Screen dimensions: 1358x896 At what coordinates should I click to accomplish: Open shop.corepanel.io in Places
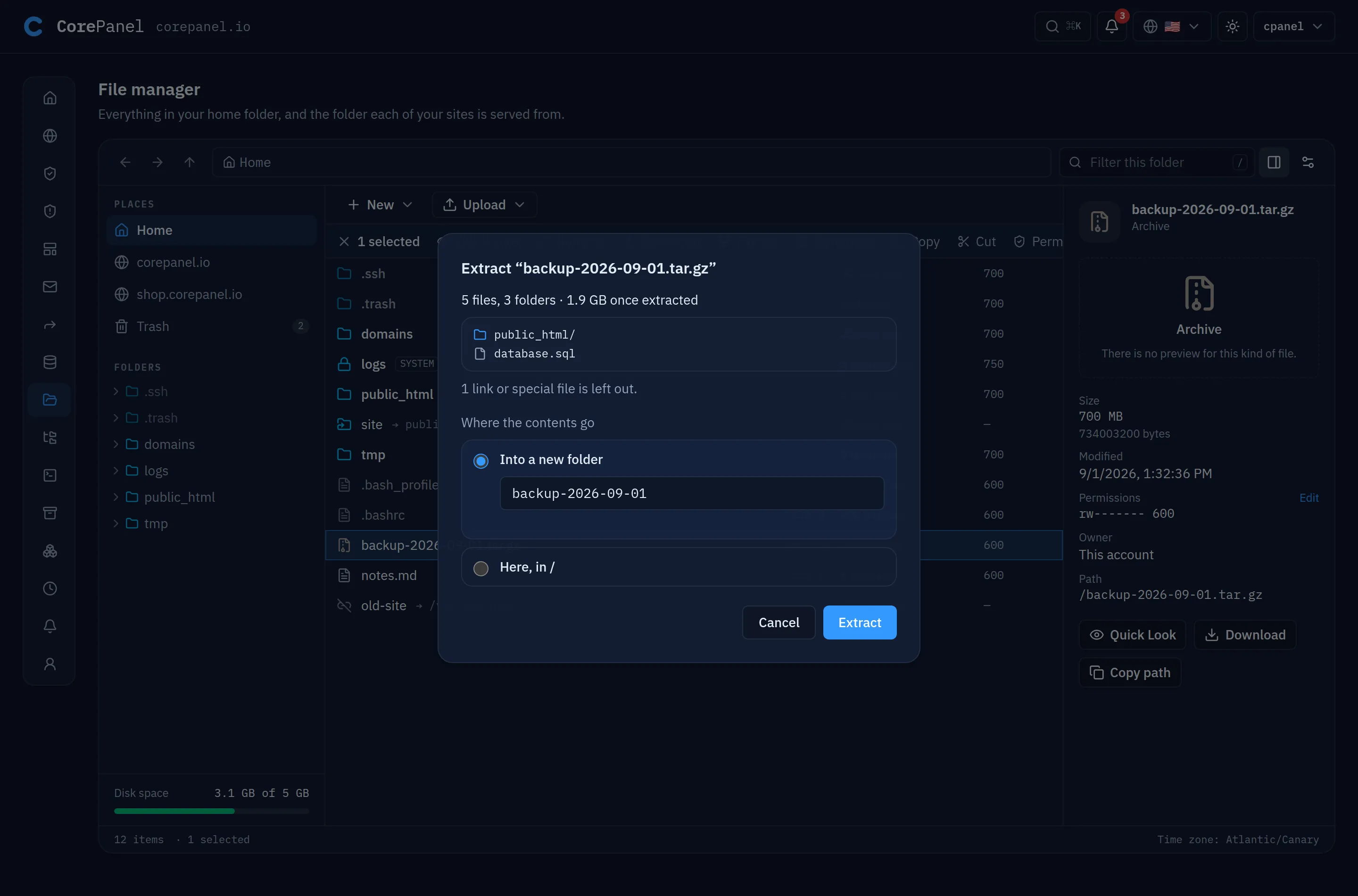click(x=211, y=294)
